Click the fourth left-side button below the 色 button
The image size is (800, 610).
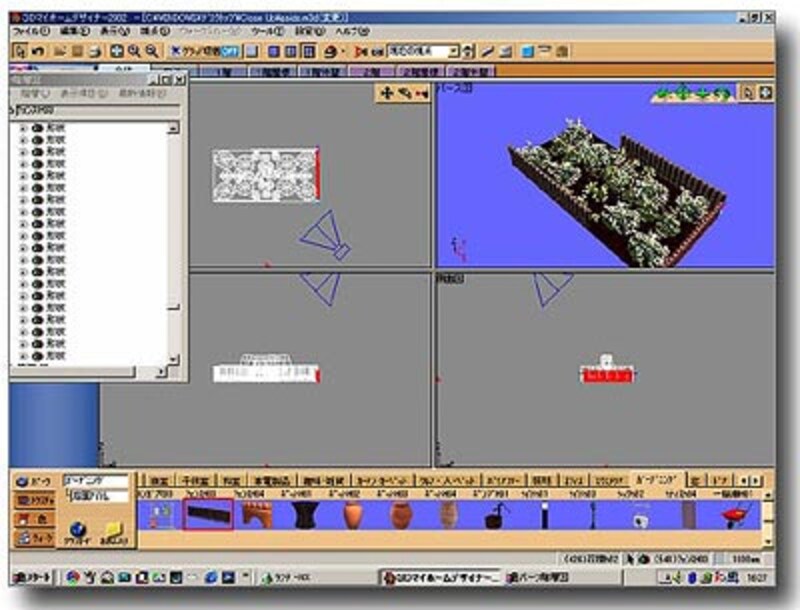[x=34, y=538]
